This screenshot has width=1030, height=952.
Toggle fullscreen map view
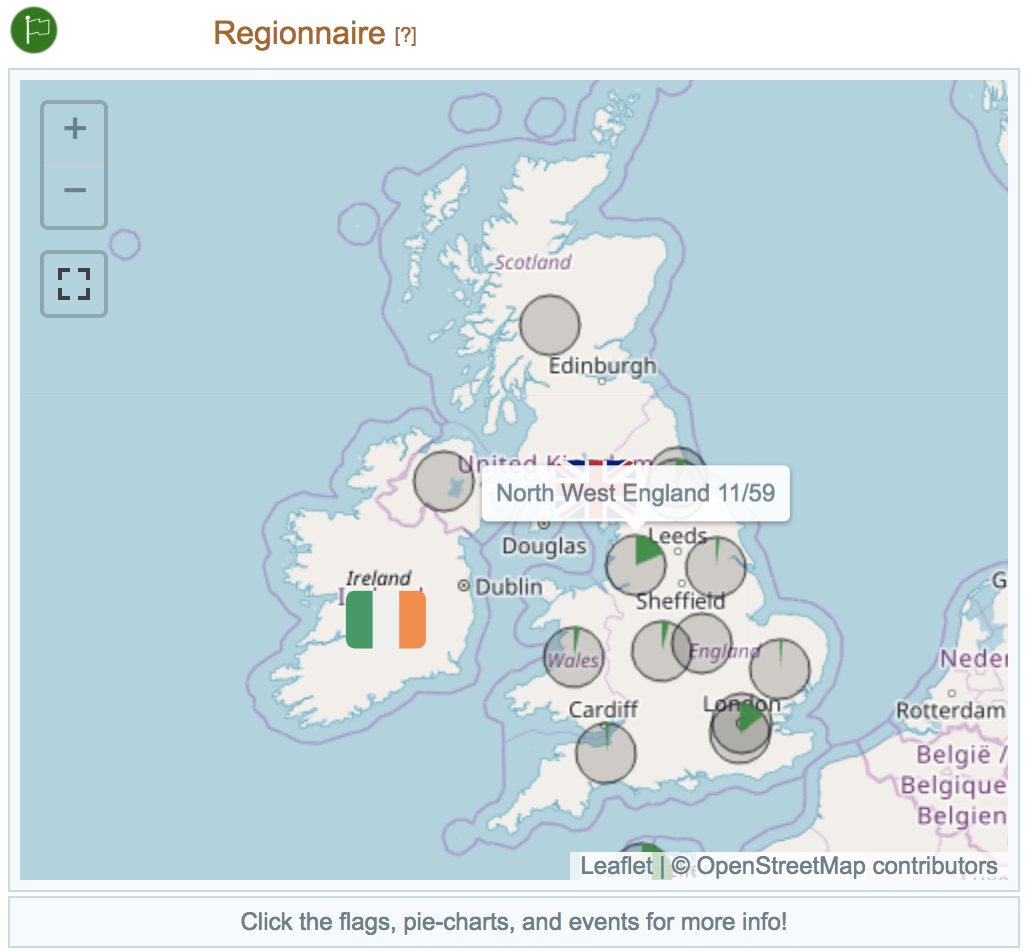tap(74, 284)
